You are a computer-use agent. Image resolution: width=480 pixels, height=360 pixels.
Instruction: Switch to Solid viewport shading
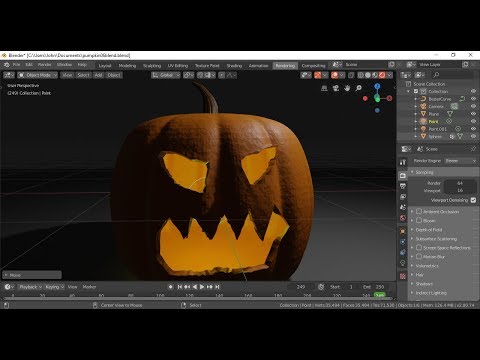click(x=368, y=75)
